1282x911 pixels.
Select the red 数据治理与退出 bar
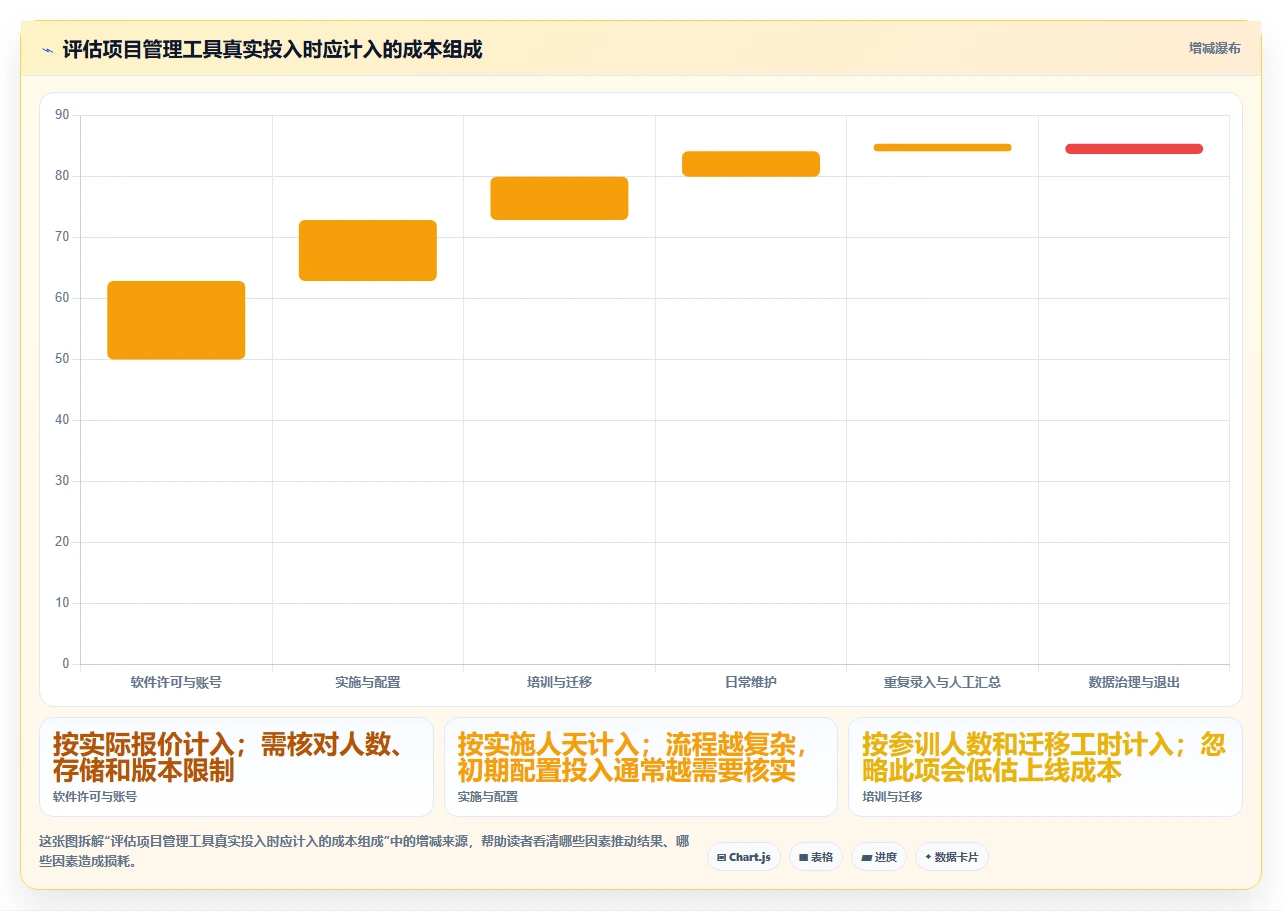click(x=1134, y=149)
